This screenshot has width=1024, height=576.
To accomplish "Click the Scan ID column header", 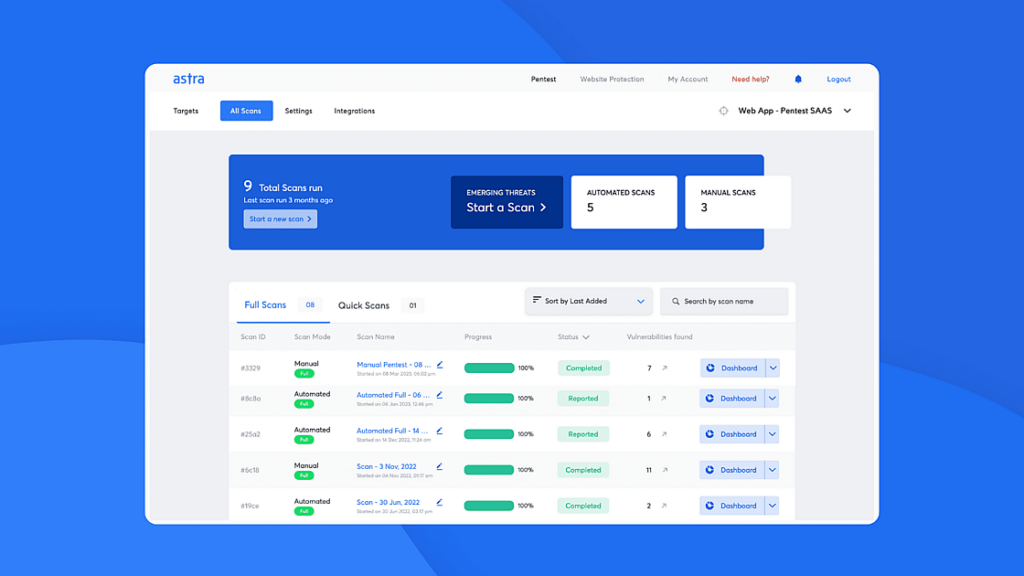I will tap(253, 337).
